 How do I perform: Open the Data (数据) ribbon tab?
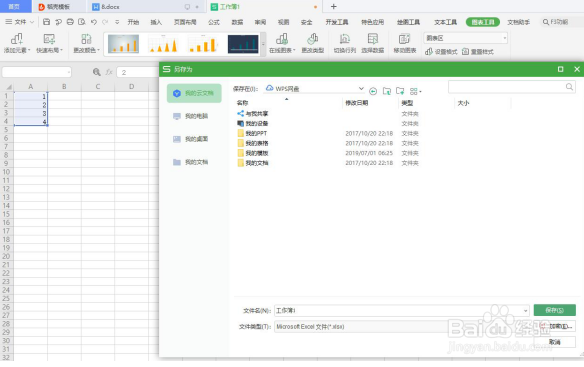click(237, 22)
